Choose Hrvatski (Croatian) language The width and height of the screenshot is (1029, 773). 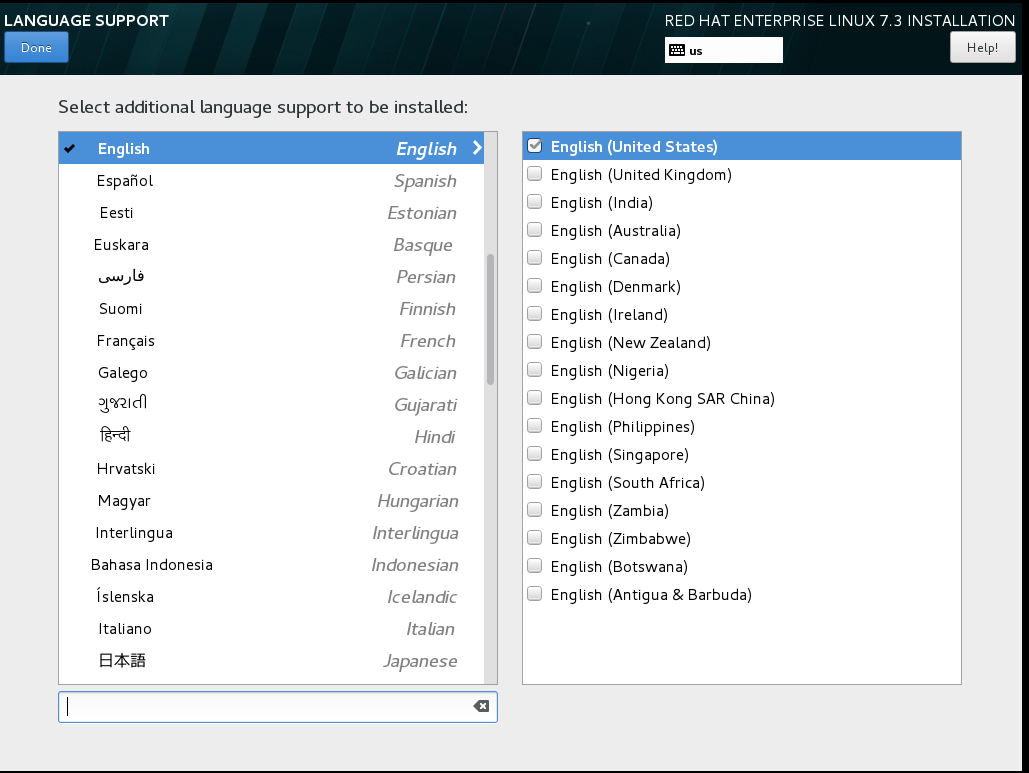tap(272, 469)
